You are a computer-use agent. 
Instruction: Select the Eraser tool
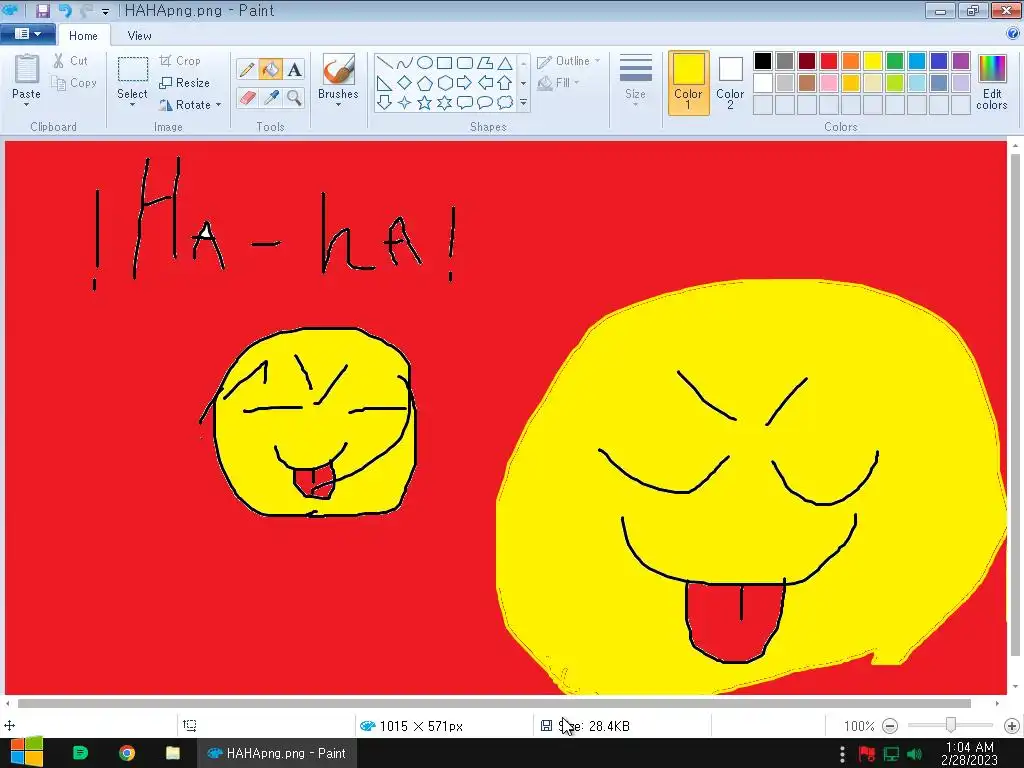(247, 97)
